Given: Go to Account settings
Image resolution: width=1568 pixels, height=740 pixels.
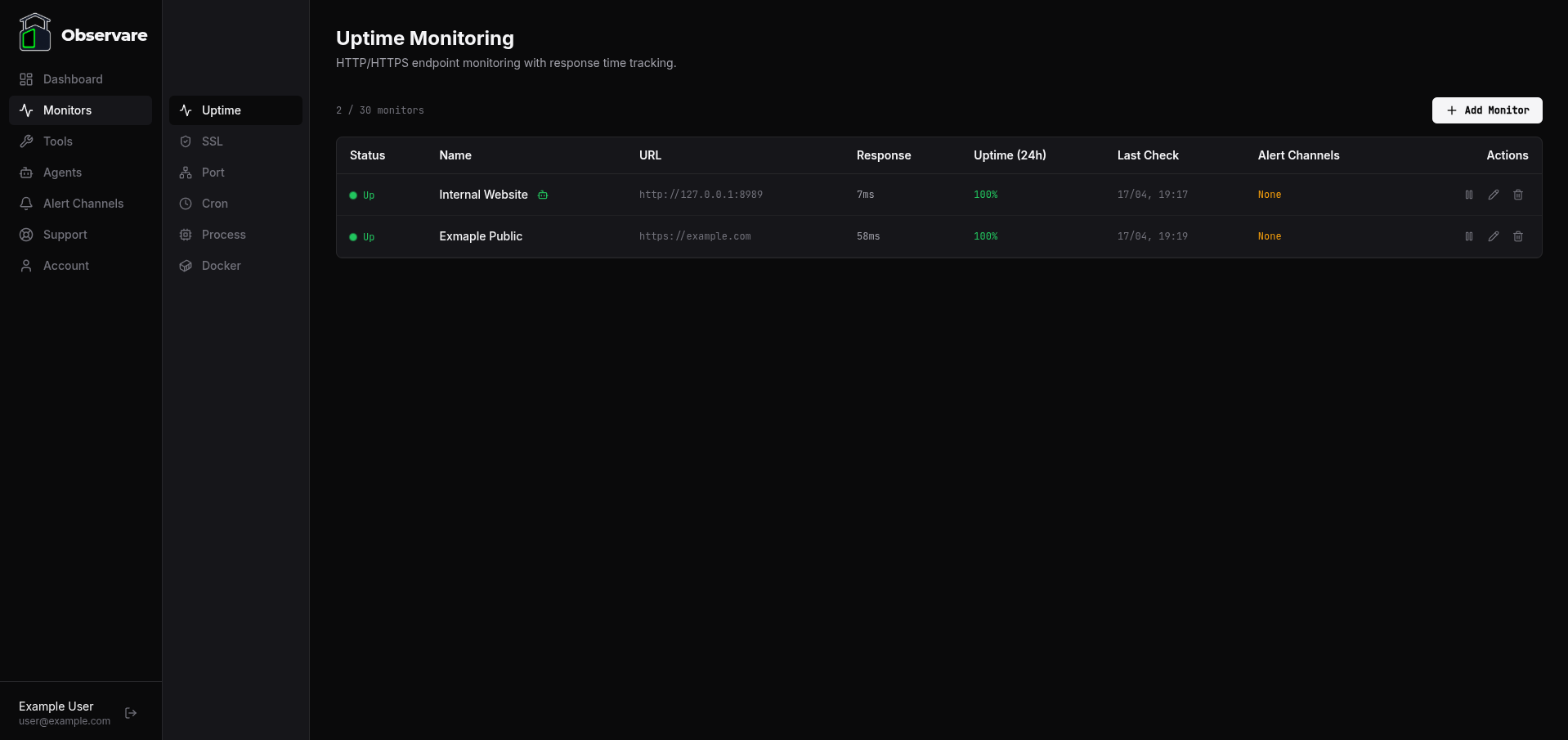Looking at the screenshot, I should (x=65, y=265).
